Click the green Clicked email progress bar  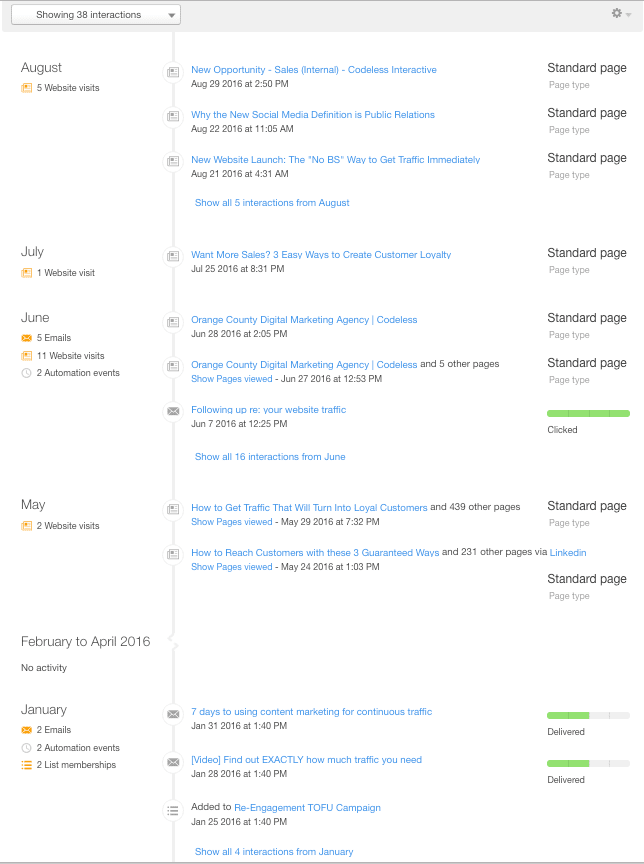[588, 414]
